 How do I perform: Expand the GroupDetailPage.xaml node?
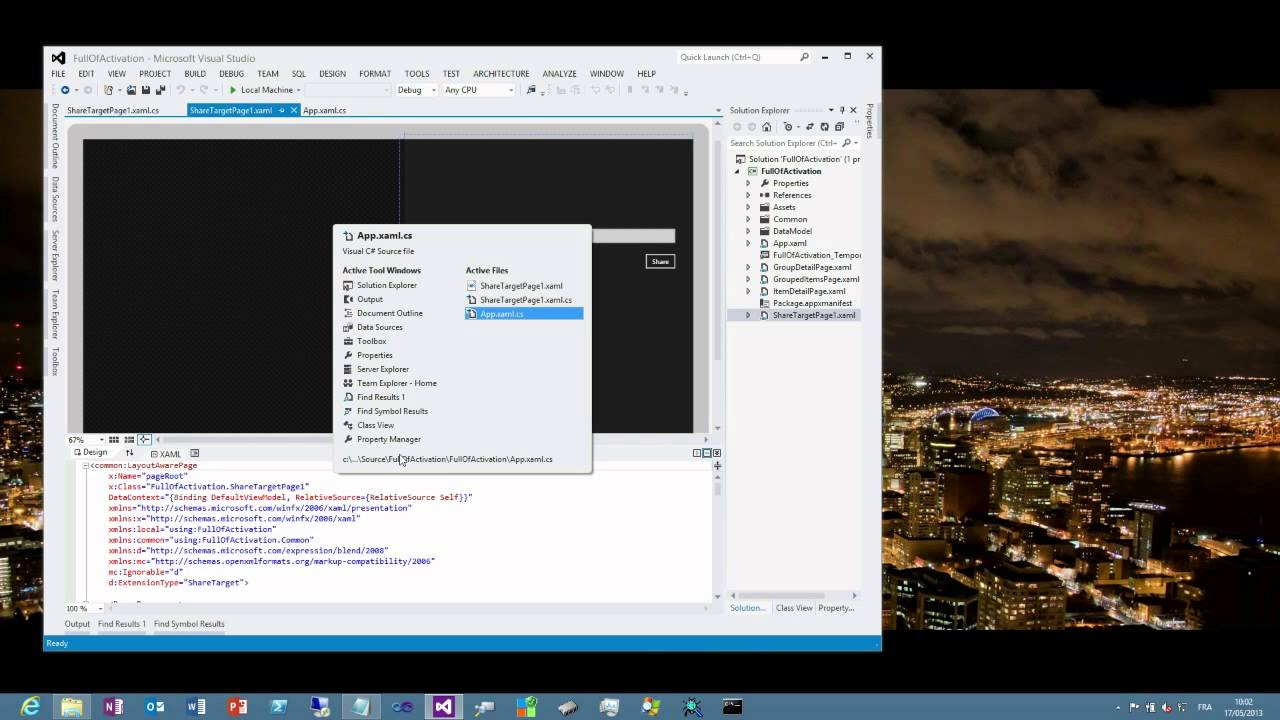coord(748,267)
